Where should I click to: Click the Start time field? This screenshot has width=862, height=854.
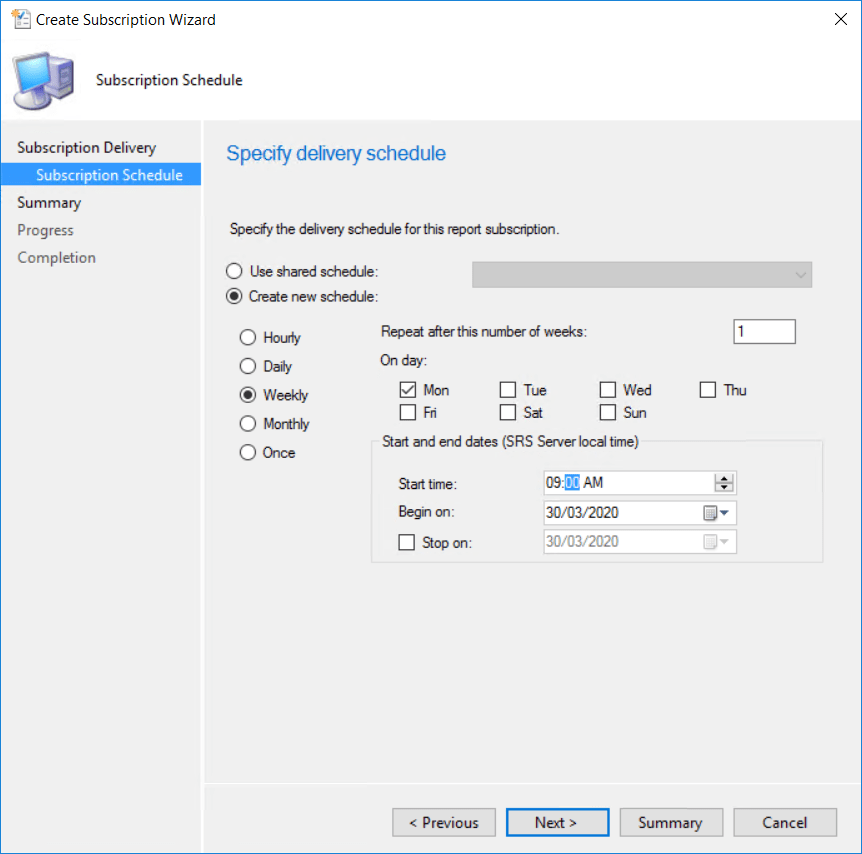(626, 483)
